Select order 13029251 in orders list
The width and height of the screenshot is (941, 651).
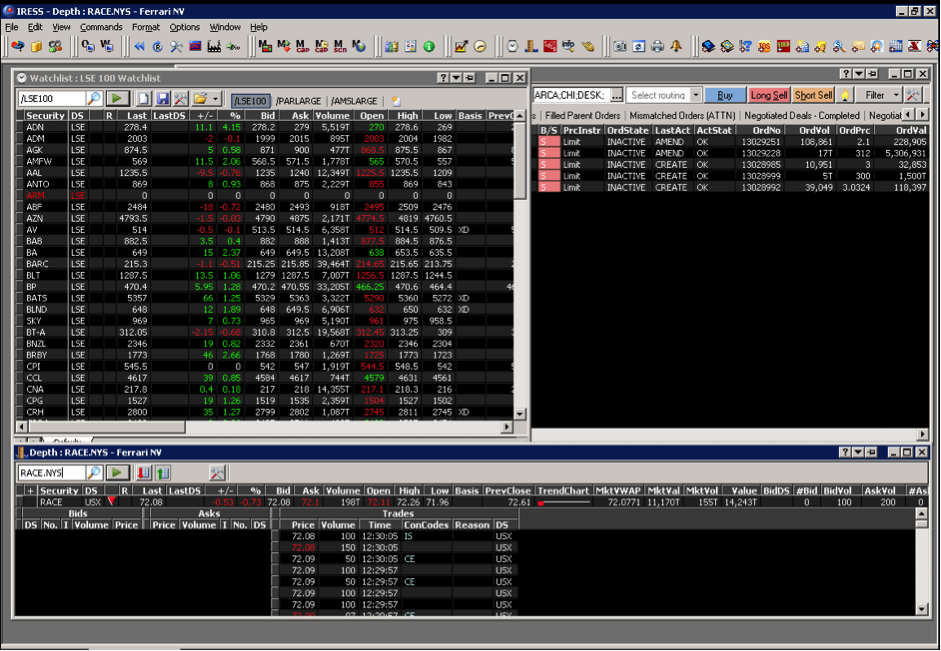[x=732, y=142]
